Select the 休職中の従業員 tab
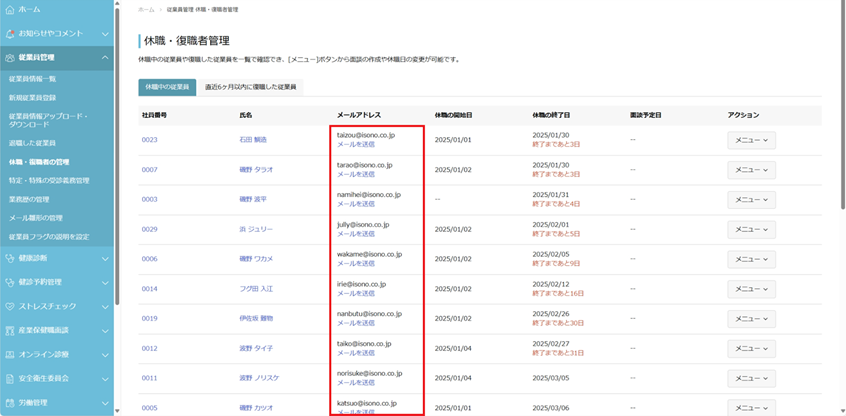 click(167, 87)
